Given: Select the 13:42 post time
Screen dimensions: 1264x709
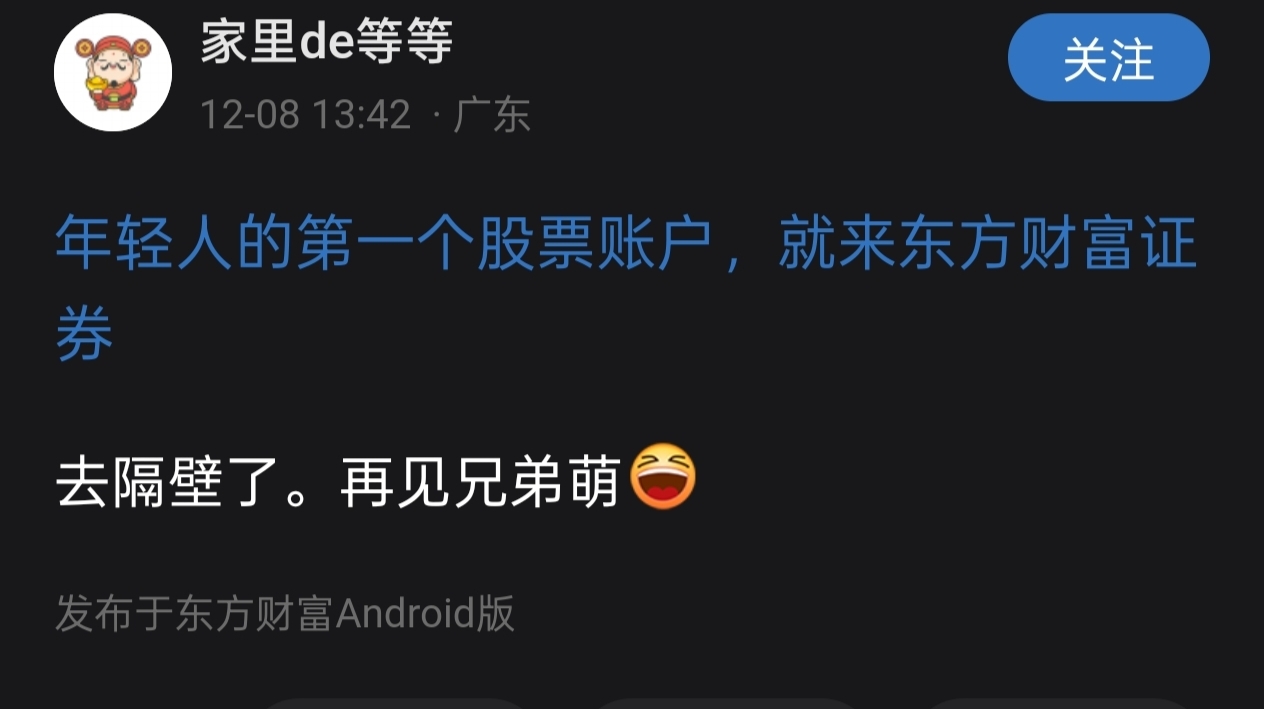Looking at the screenshot, I should (362, 115).
